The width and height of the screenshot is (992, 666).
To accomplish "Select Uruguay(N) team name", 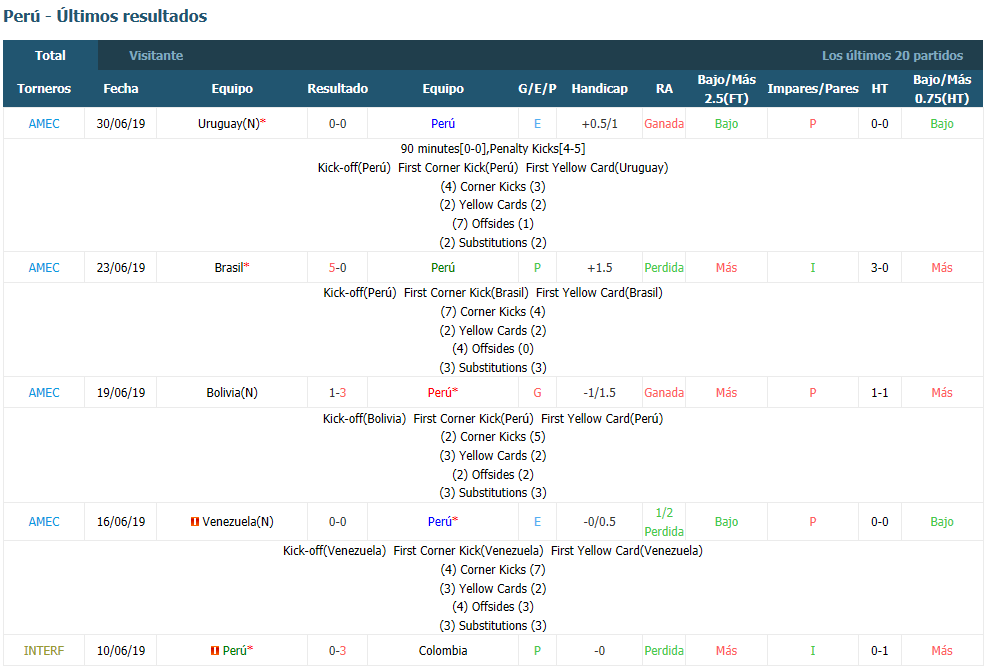I will tap(229, 124).
